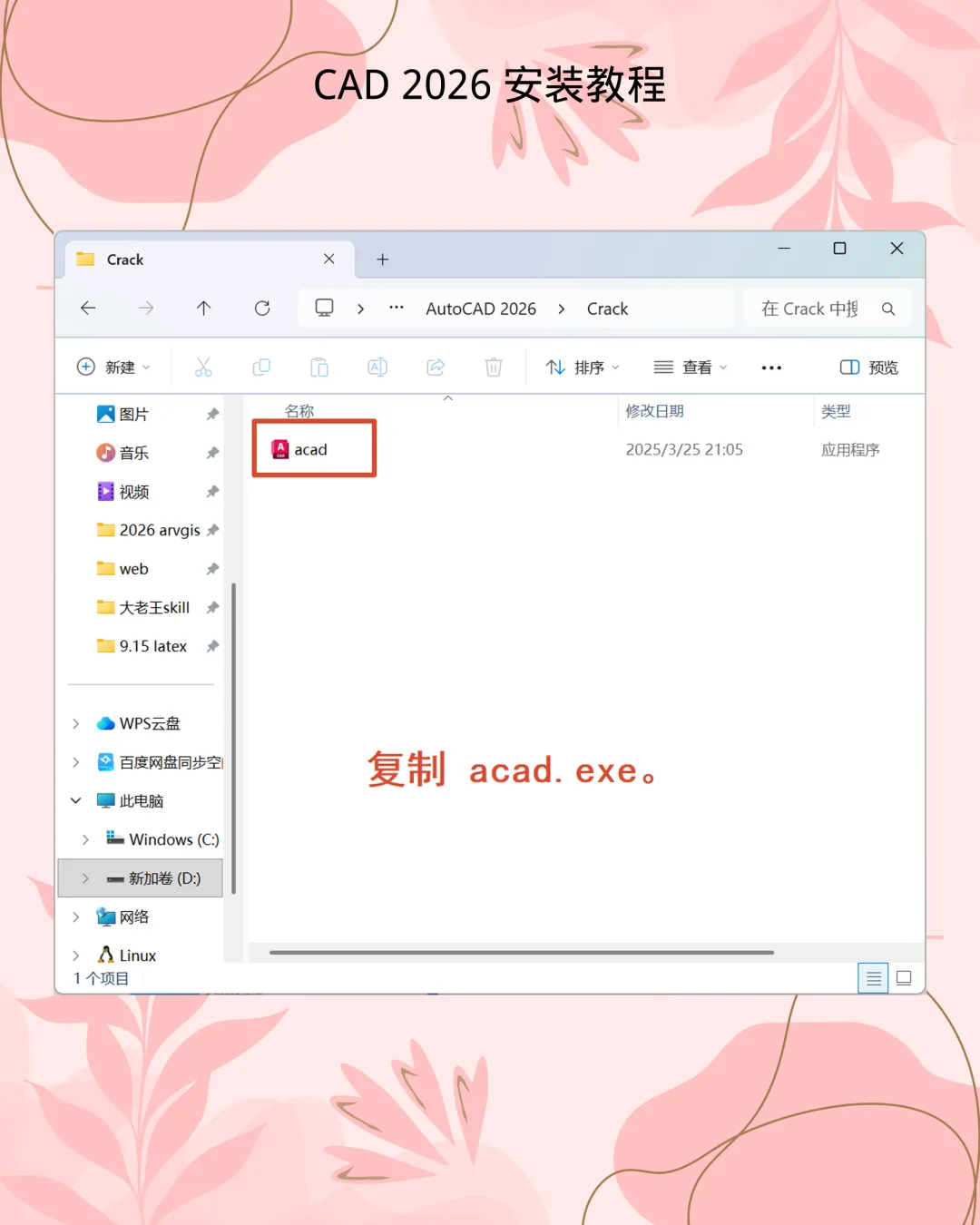Select 新加卷 (D:) drive
The width and height of the screenshot is (980, 1225).
[x=153, y=878]
